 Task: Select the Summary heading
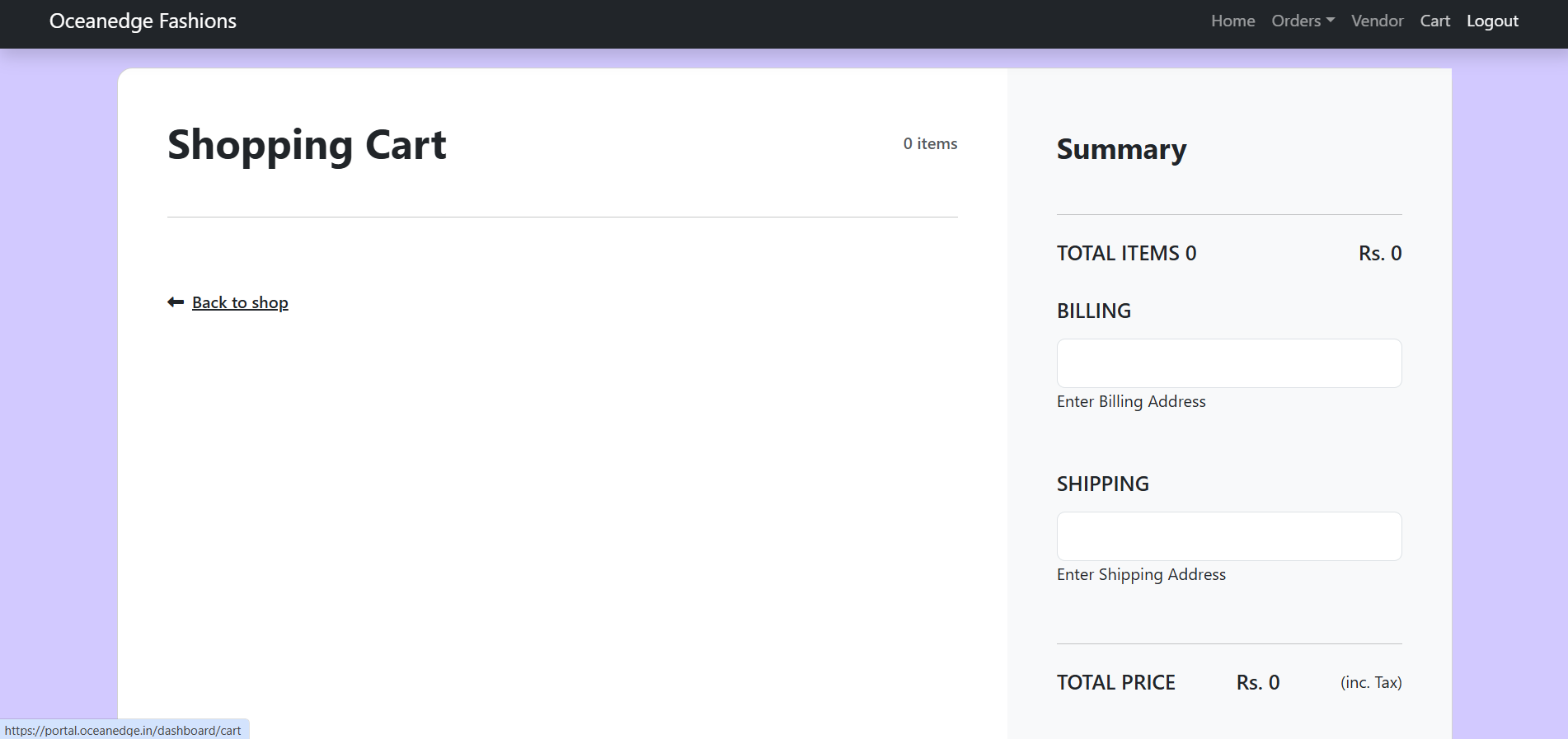[x=1121, y=150]
